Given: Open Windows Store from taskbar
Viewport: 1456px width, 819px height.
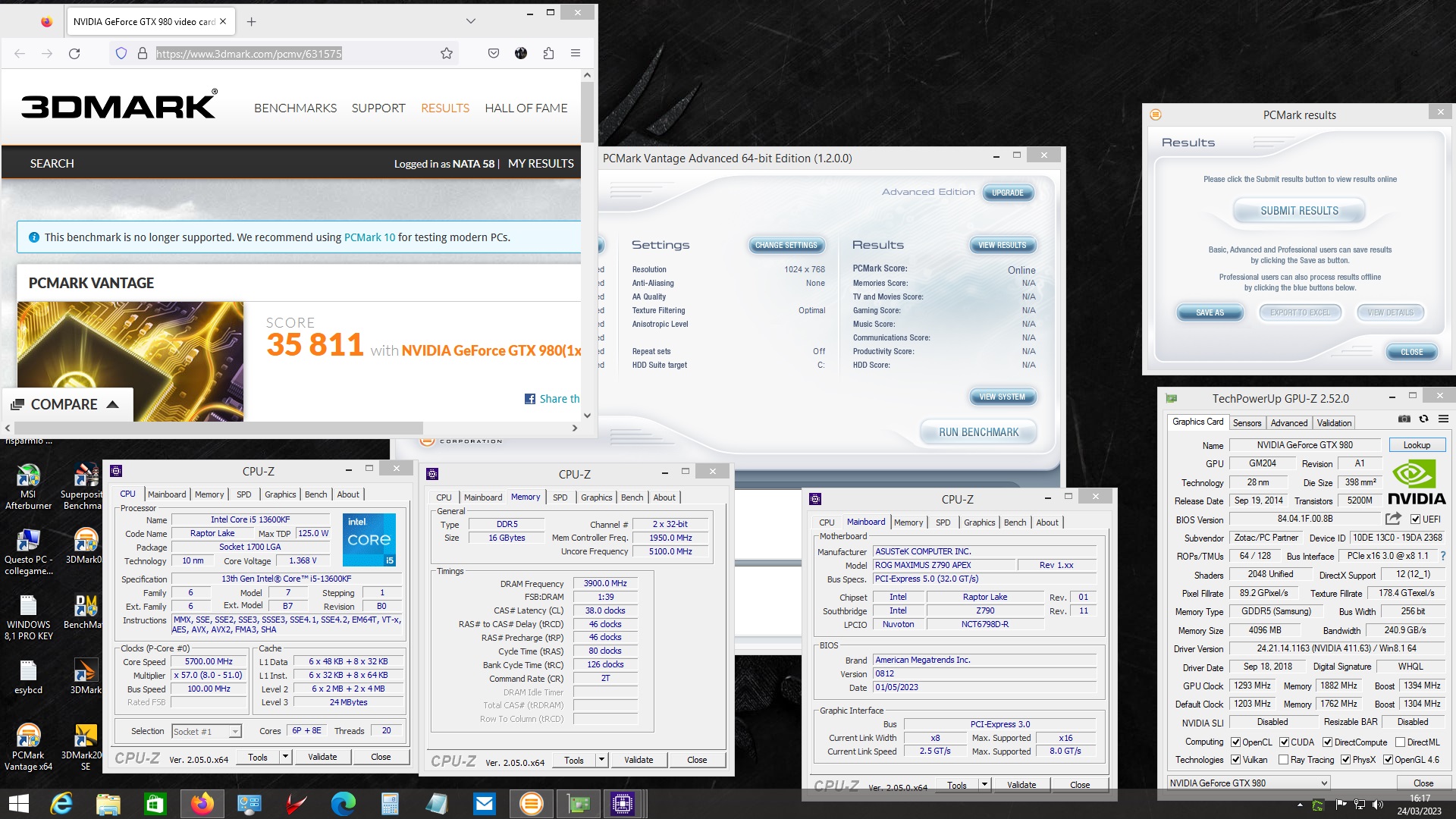Looking at the screenshot, I should pos(155,804).
